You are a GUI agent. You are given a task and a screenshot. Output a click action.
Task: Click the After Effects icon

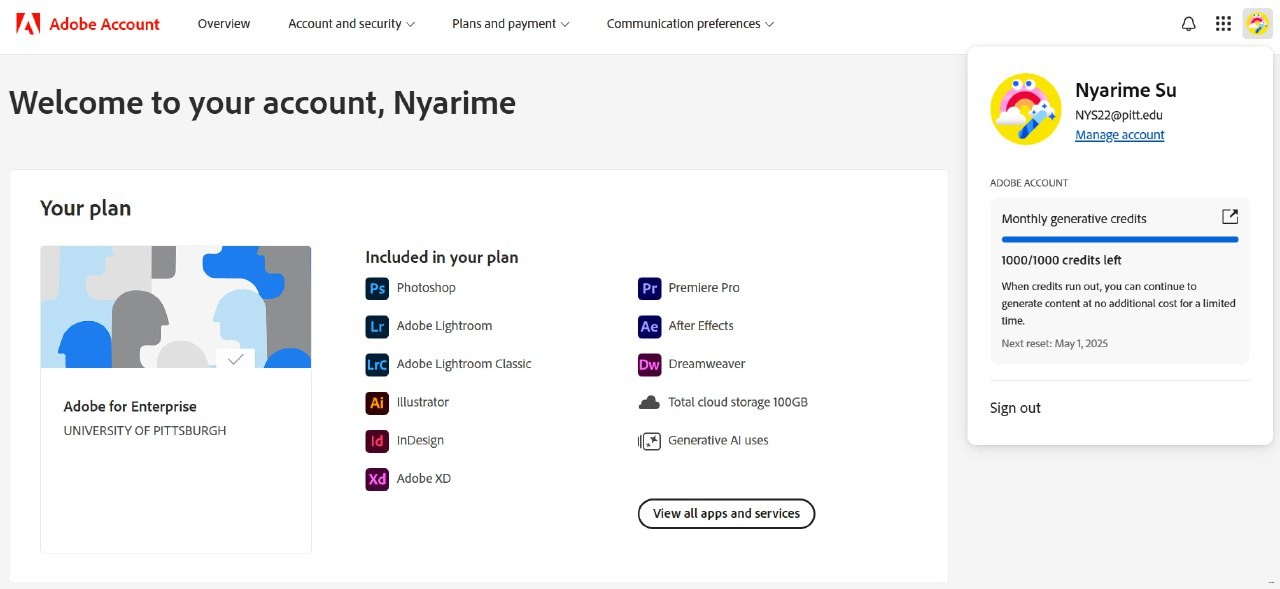click(649, 327)
